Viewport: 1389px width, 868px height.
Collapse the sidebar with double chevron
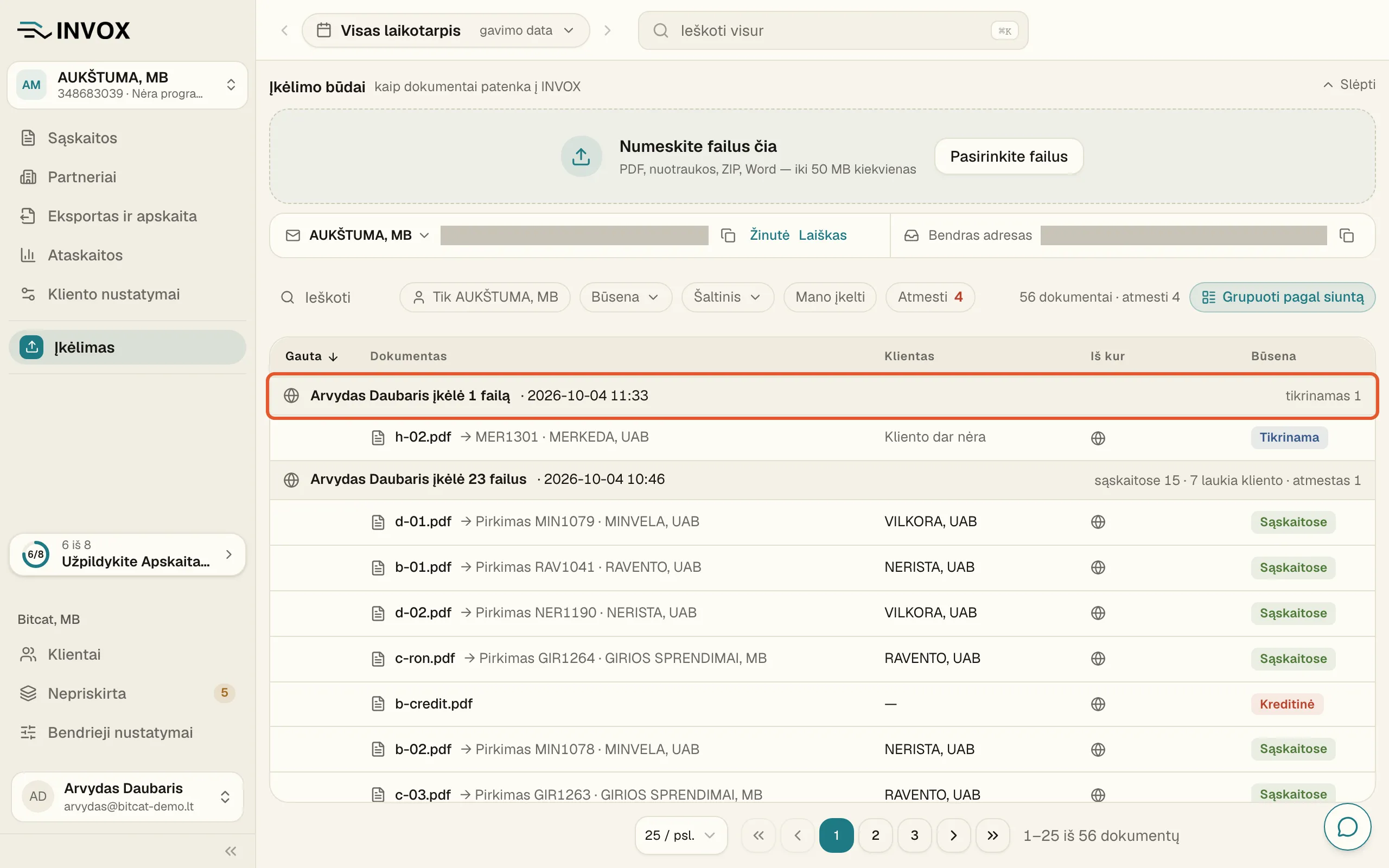coord(231,851)
